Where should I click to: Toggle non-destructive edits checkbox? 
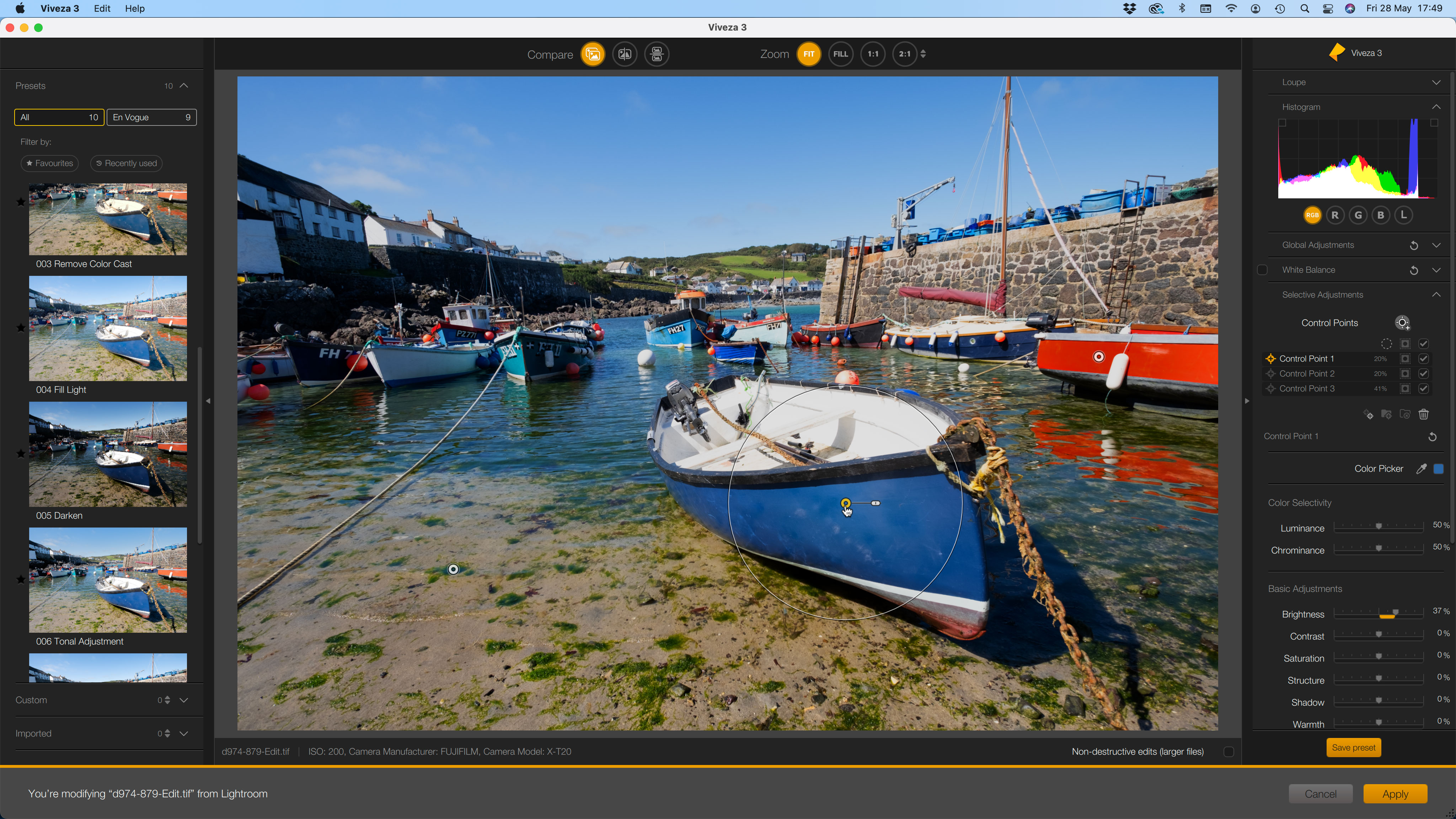pyautogui.click(x=1228, y=752)
